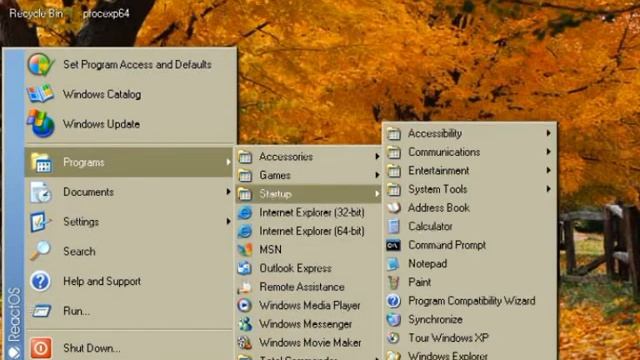Viewport: 640px width, 360px height.
Task: Expand Programs submenu arrow
Action: click(x=228, y=162)
